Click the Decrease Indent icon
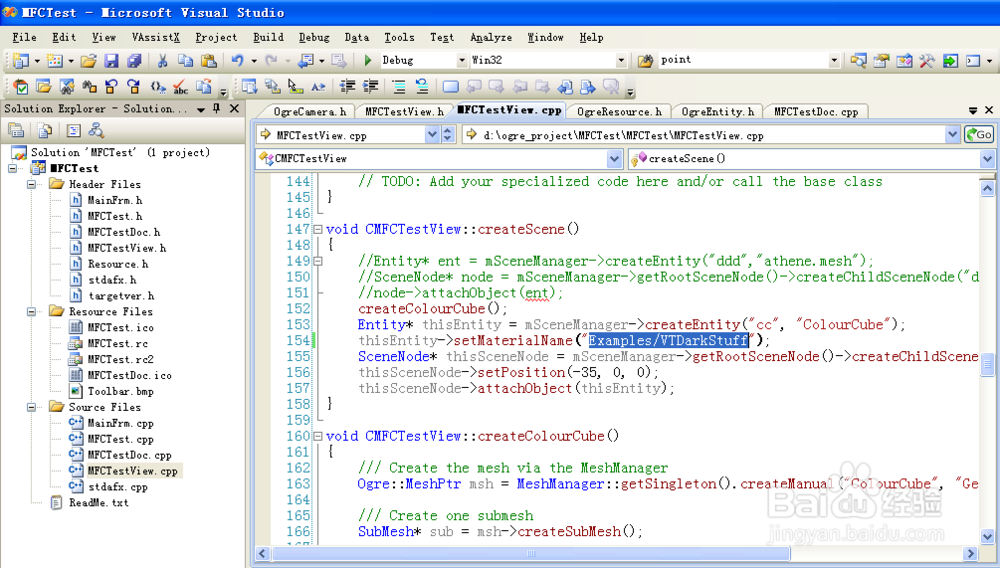The image size is (1000, 568). pos(348,87)
